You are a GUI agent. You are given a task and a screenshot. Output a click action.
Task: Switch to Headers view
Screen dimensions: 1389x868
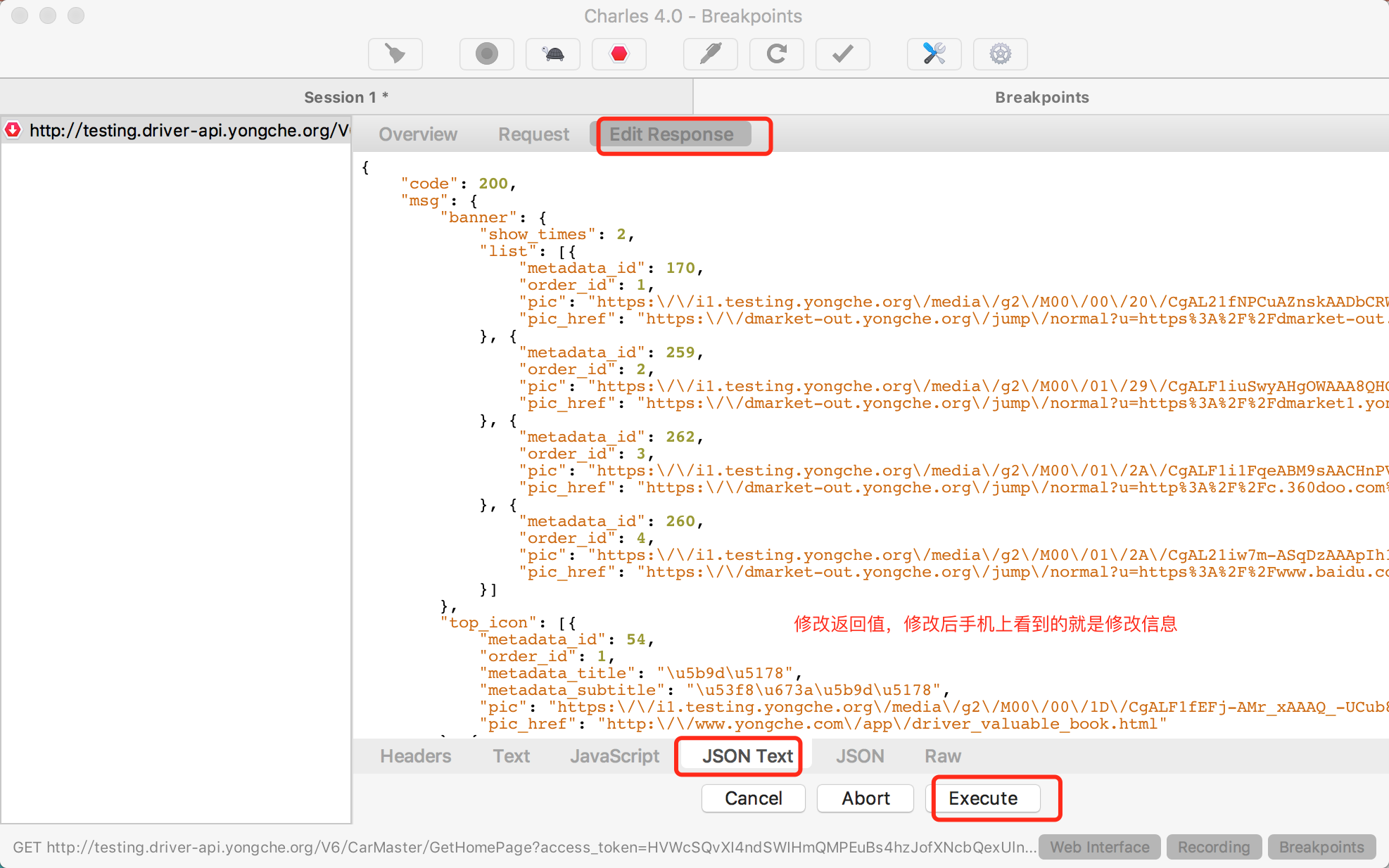tap(416, 756)
